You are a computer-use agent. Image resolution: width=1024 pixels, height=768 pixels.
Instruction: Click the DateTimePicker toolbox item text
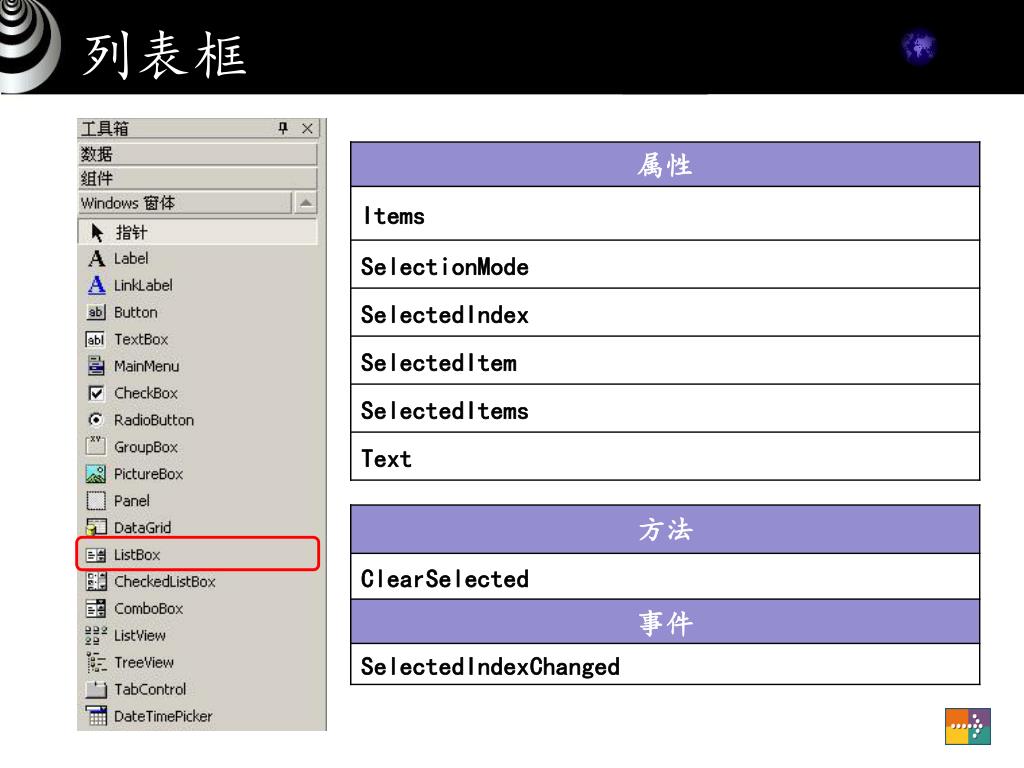click(163, 716)
